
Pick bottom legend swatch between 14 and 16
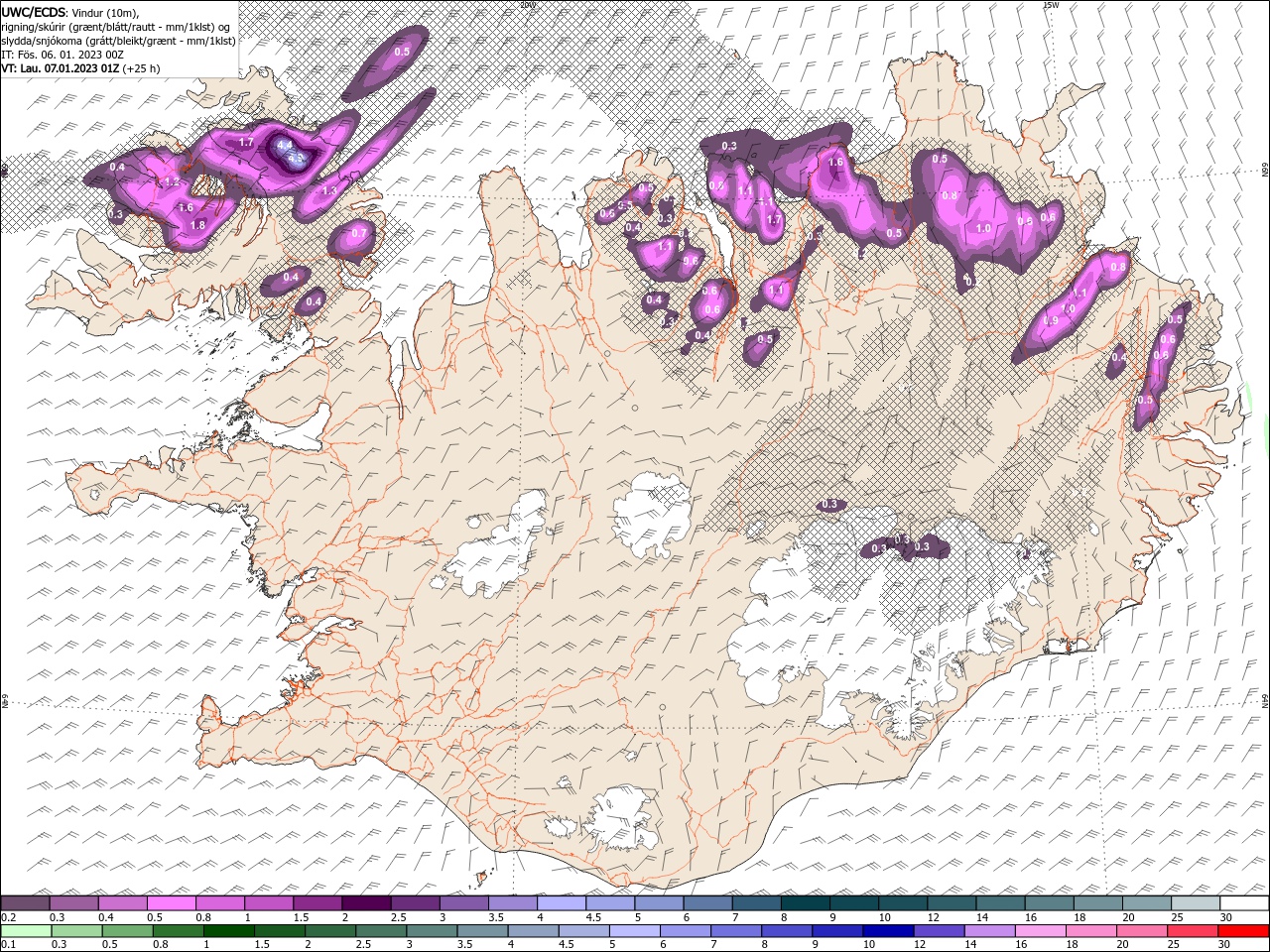point(990,931)
